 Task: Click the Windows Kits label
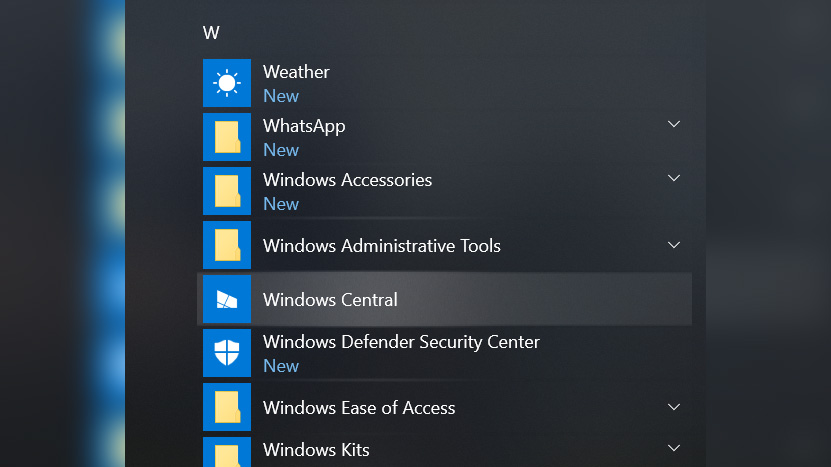coord(316,450)
